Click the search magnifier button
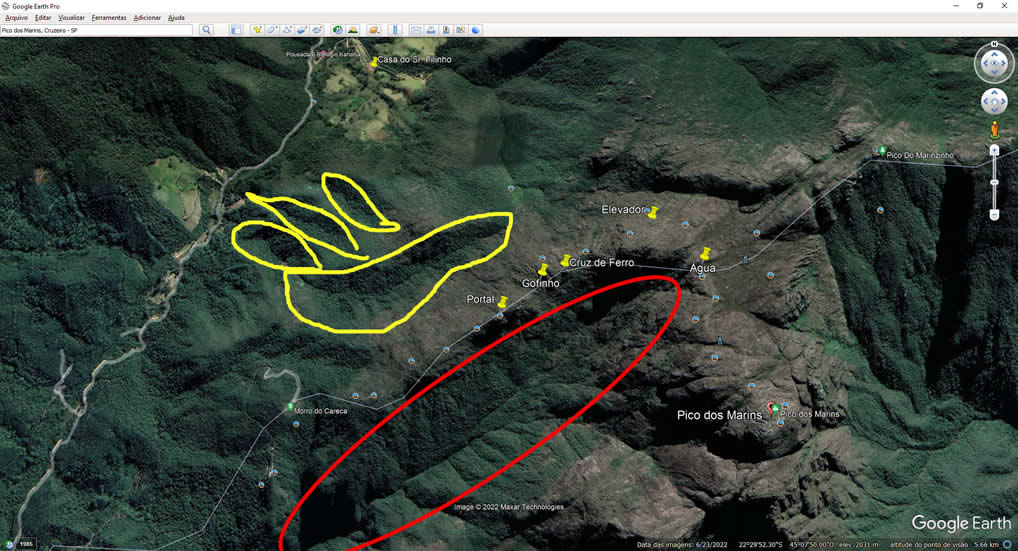This screenshot has height=551, width=1018. tap(206, 30)
